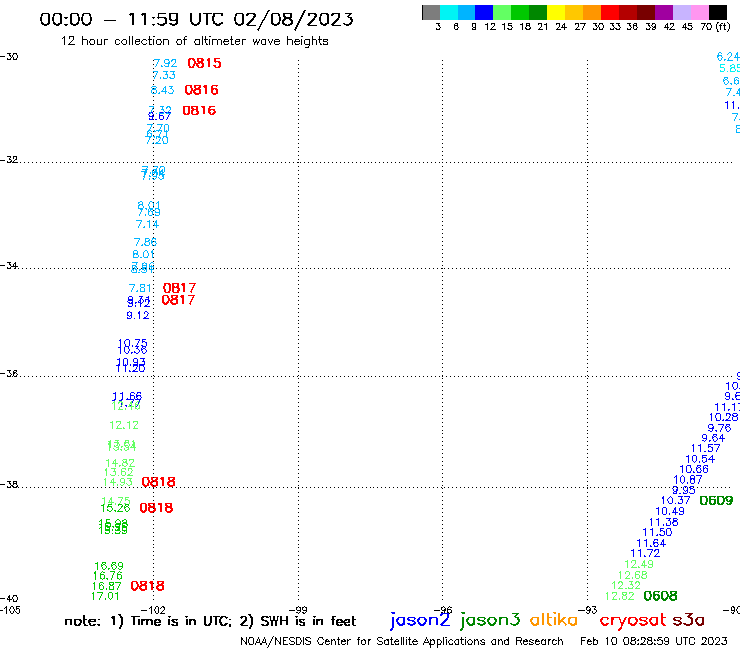Click the 10.54 wave height value
The width and height of the screenshot is (740, 650).
700,459
